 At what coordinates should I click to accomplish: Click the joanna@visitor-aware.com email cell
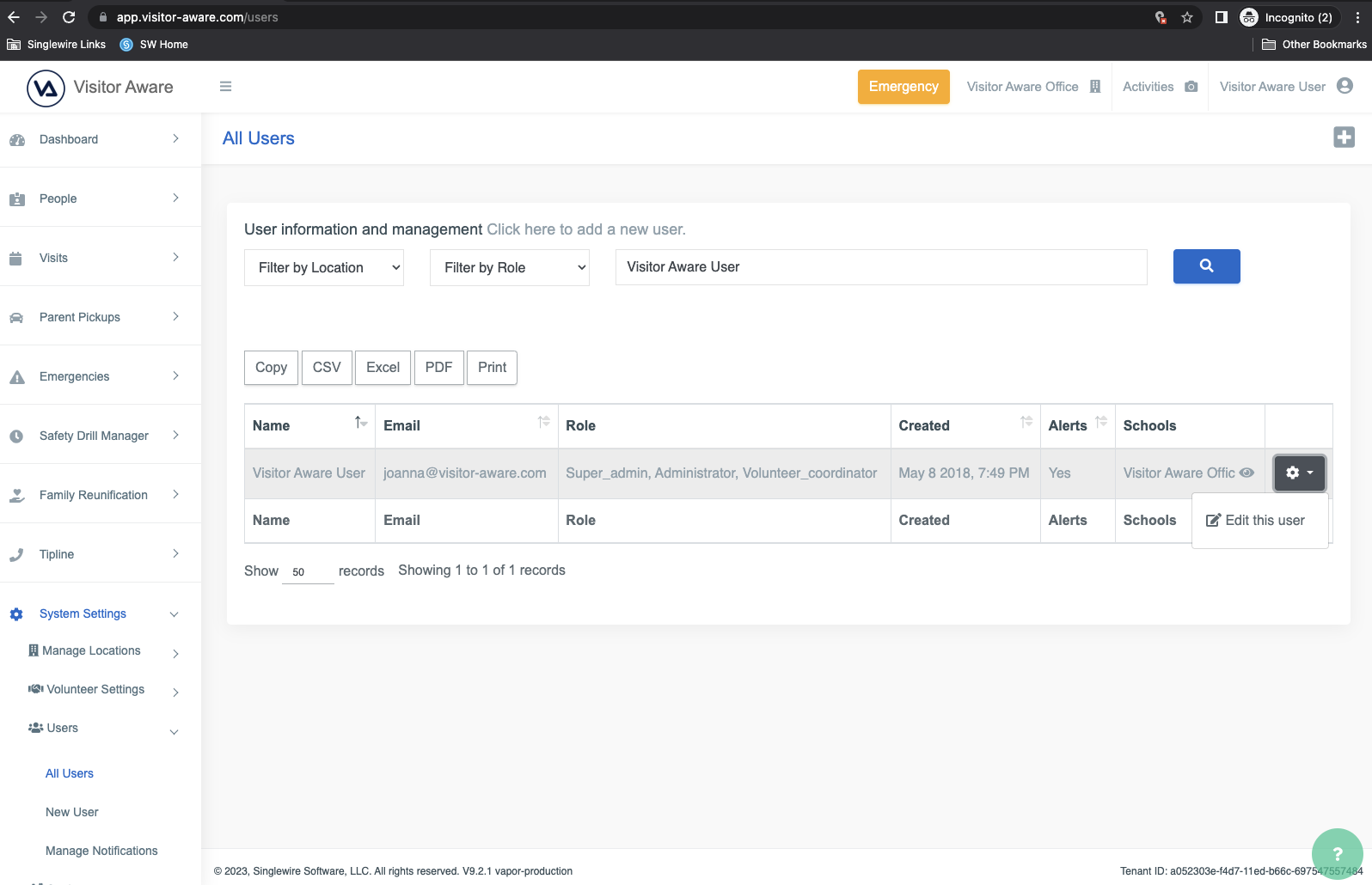coord(465,473)
